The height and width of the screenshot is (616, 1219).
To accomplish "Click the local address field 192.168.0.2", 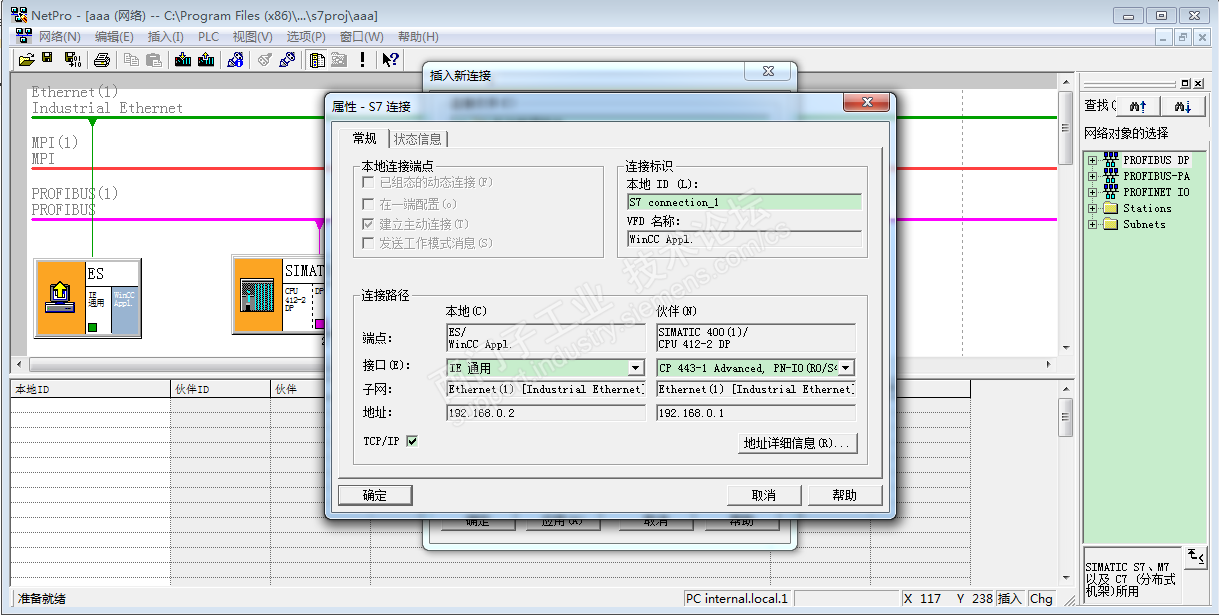I will 545,412.
